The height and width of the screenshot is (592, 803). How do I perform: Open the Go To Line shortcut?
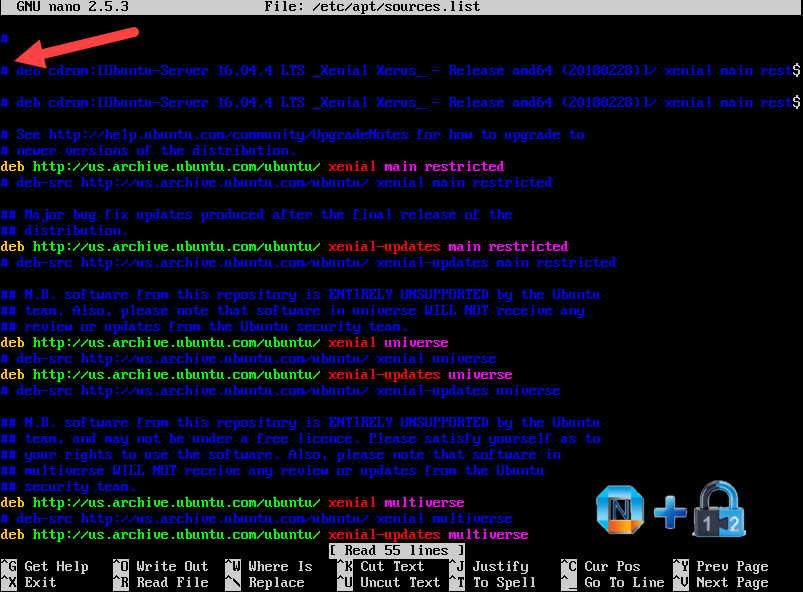612,582
